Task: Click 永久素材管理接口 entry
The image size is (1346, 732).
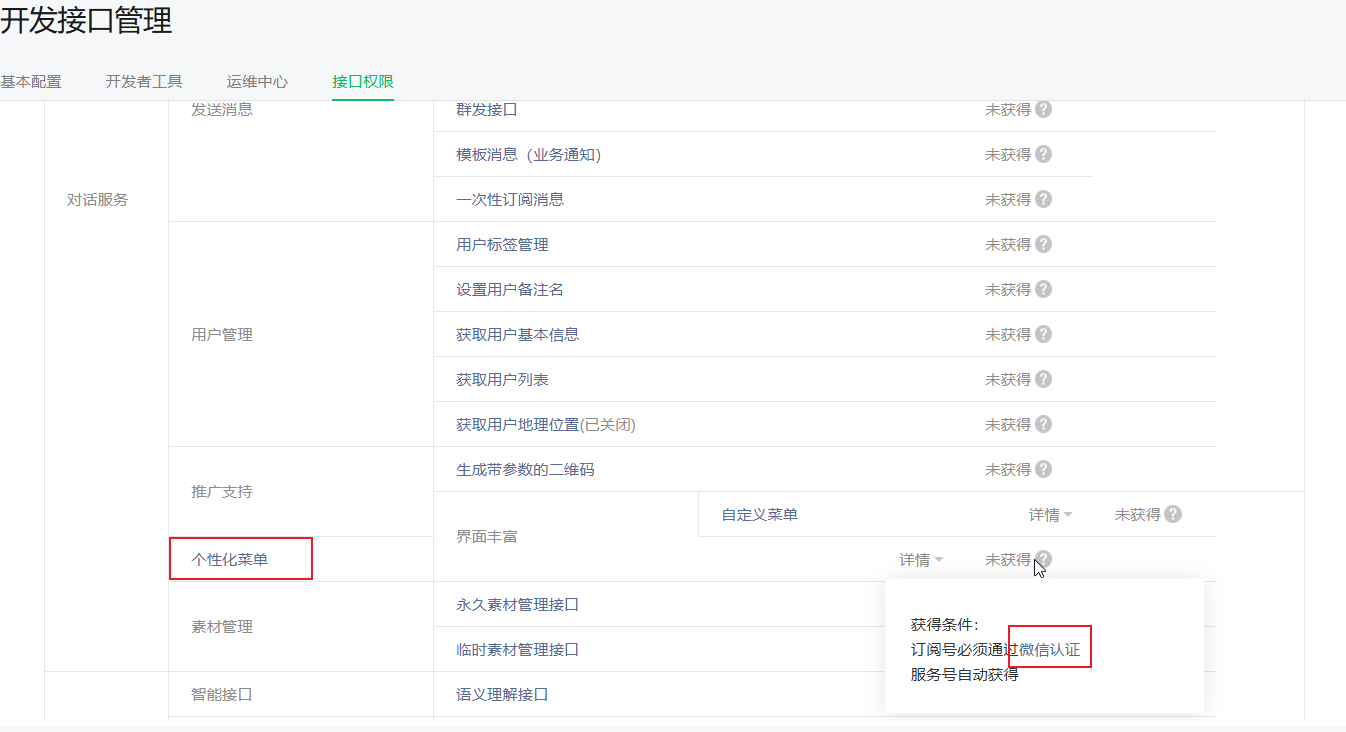Action: click(517, 605)
